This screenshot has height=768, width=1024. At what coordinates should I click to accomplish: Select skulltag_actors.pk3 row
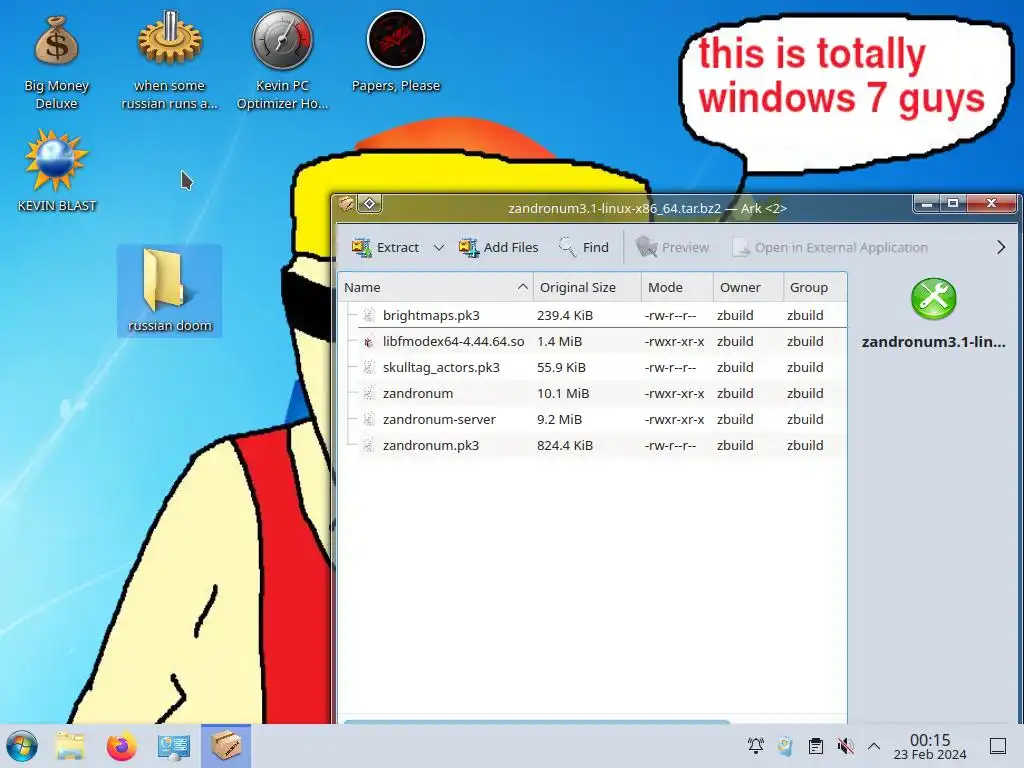(593, 368)
